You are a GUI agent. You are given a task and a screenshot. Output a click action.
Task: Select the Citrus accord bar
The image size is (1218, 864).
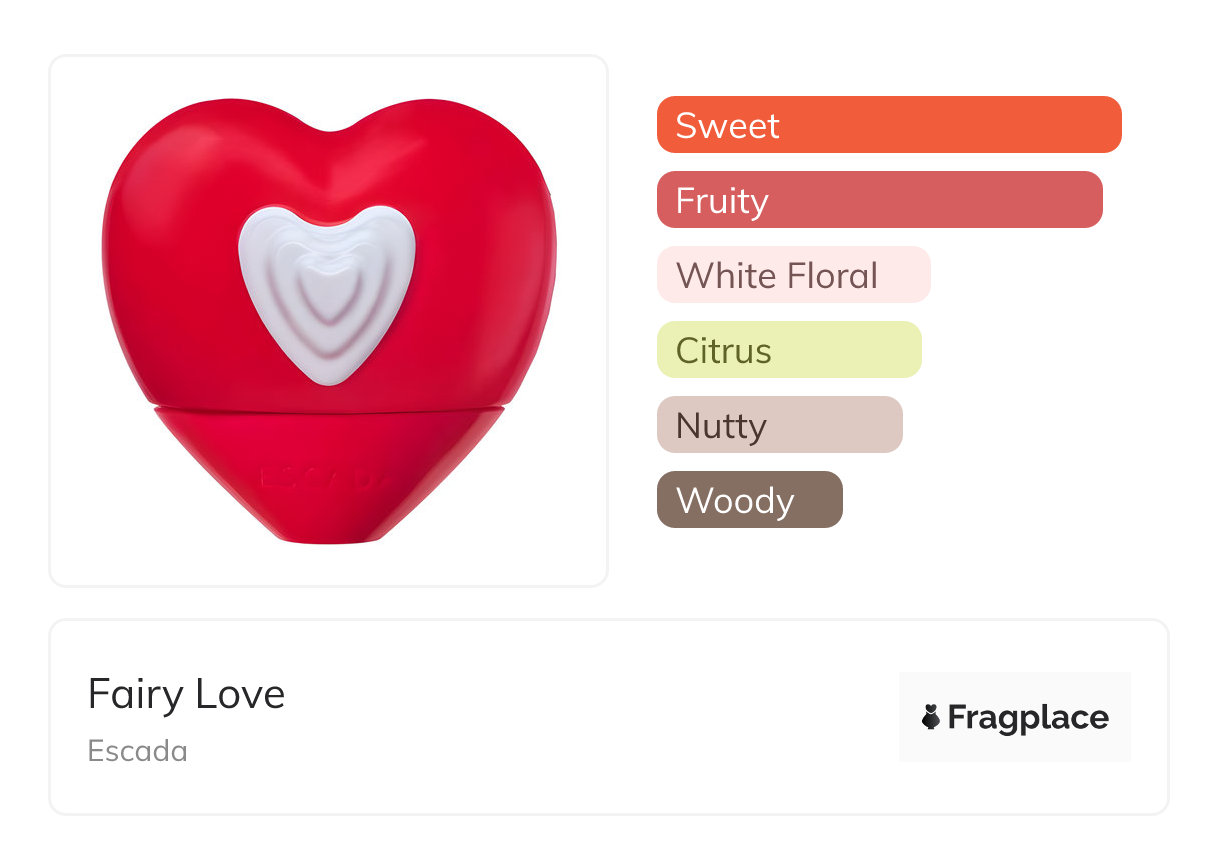point(789,350)
